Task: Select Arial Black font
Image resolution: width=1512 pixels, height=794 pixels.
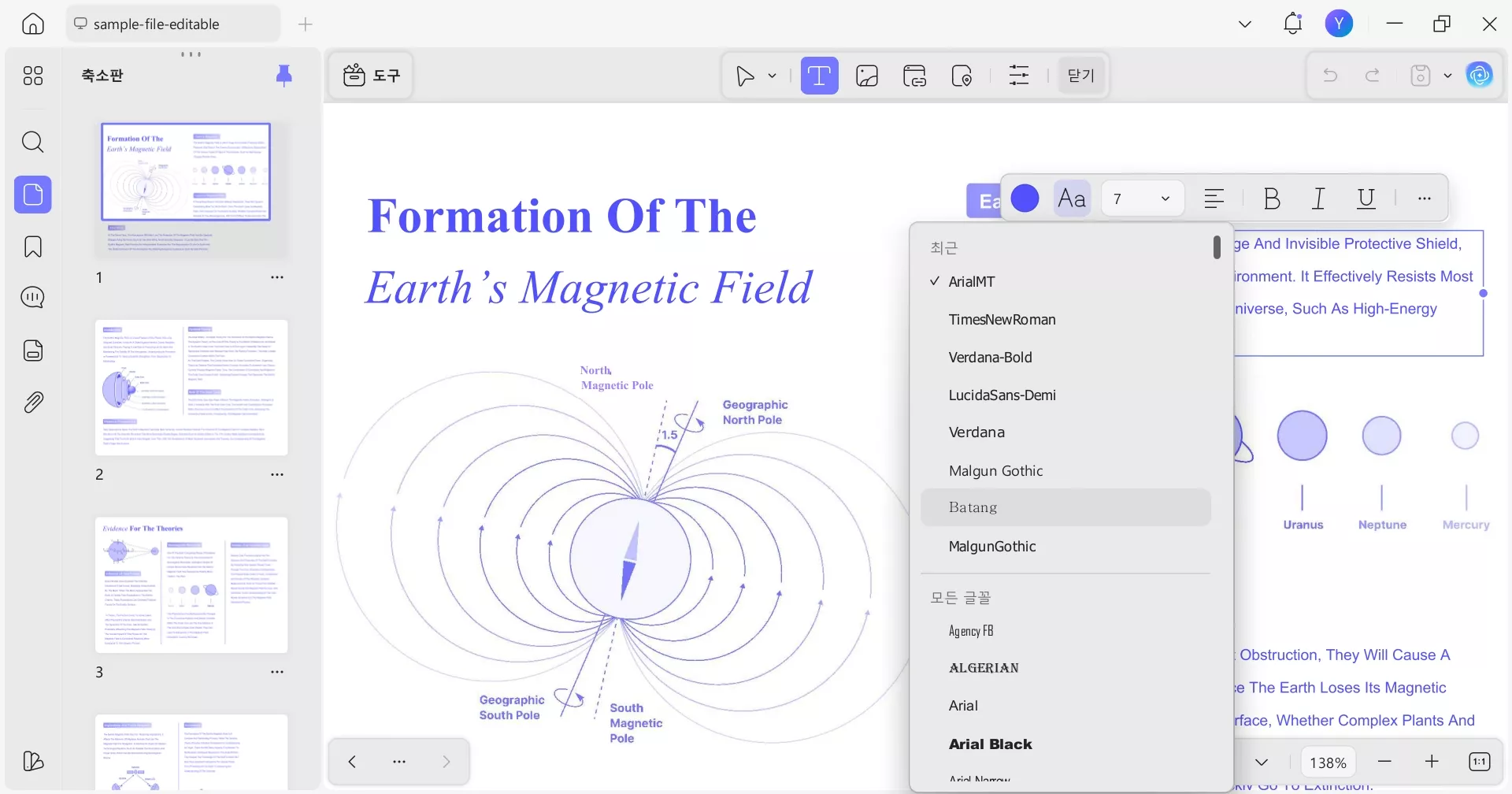Action: click(990, 744)
